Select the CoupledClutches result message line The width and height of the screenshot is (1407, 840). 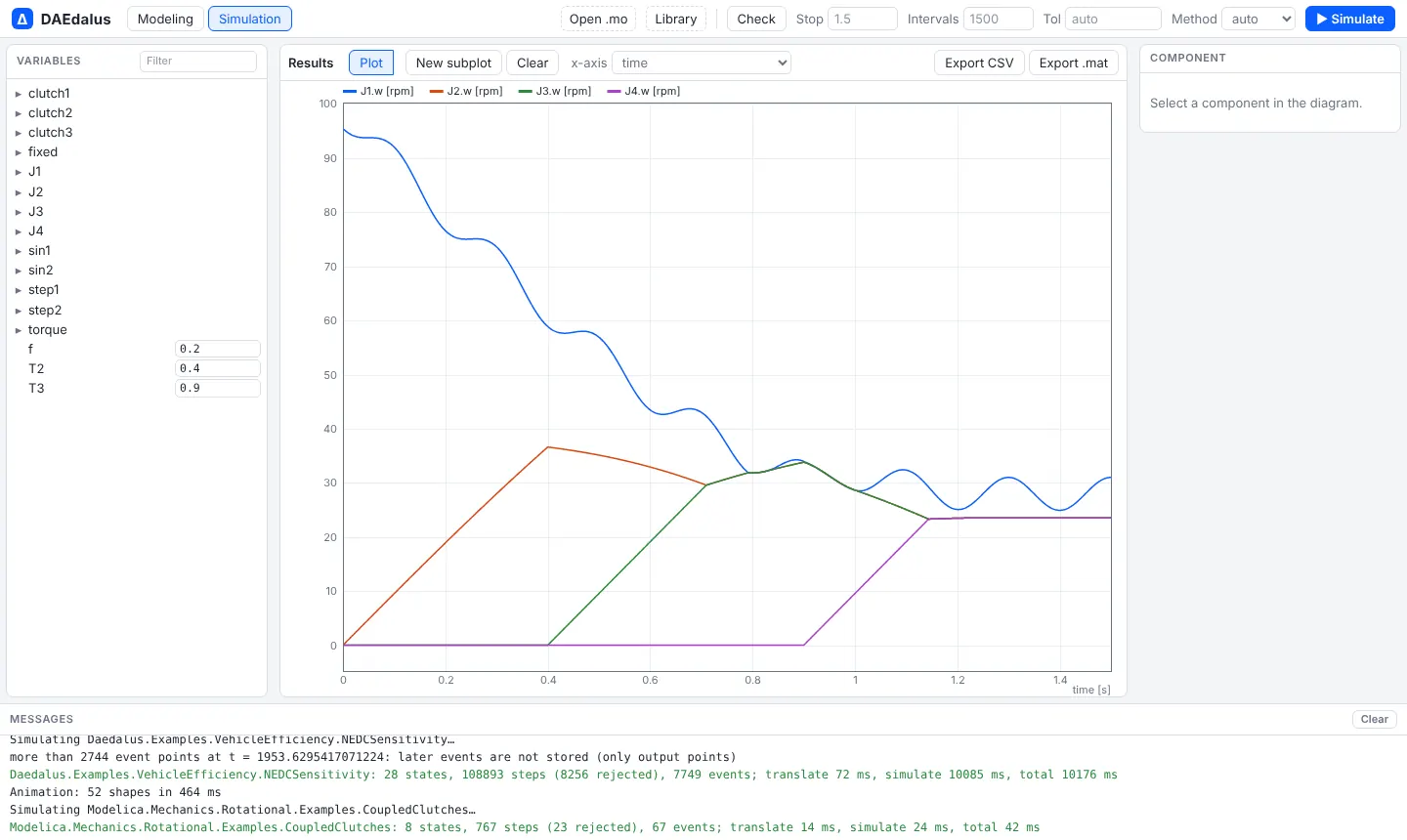(x=525, y=827)
